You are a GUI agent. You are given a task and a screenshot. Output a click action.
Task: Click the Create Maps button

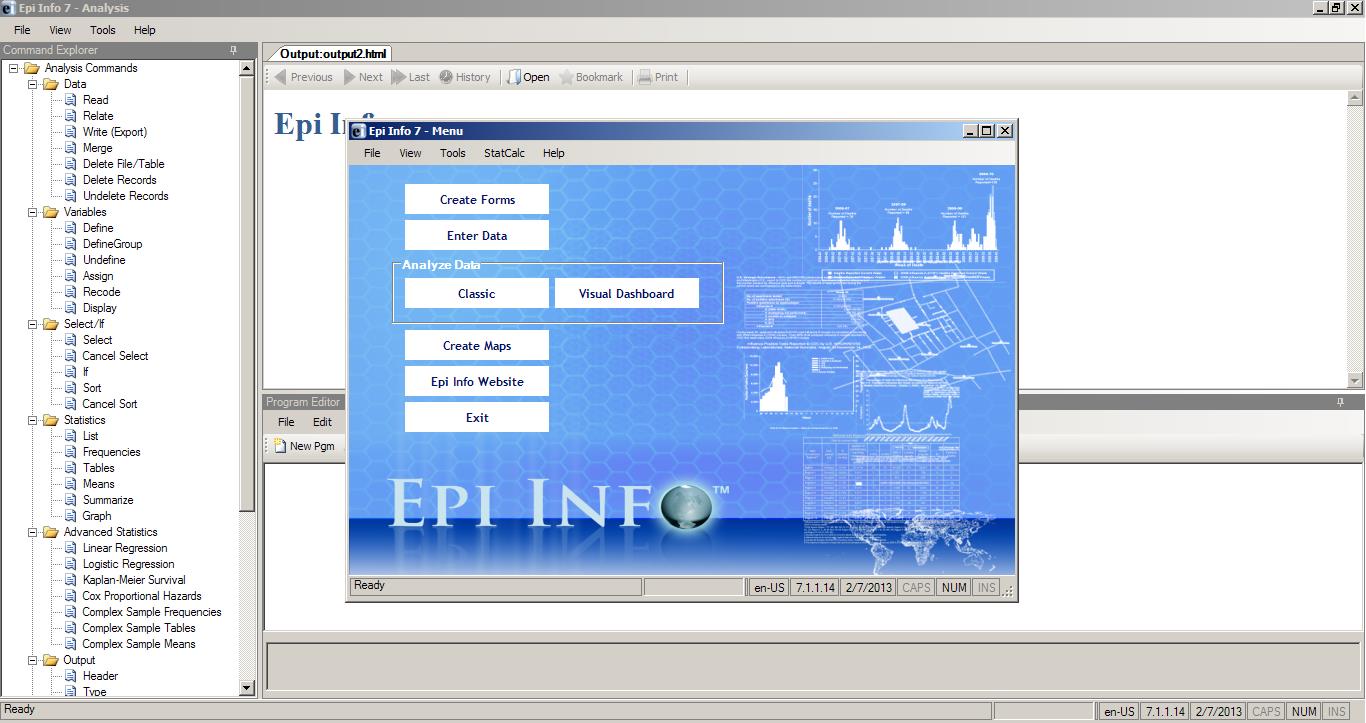477,345
